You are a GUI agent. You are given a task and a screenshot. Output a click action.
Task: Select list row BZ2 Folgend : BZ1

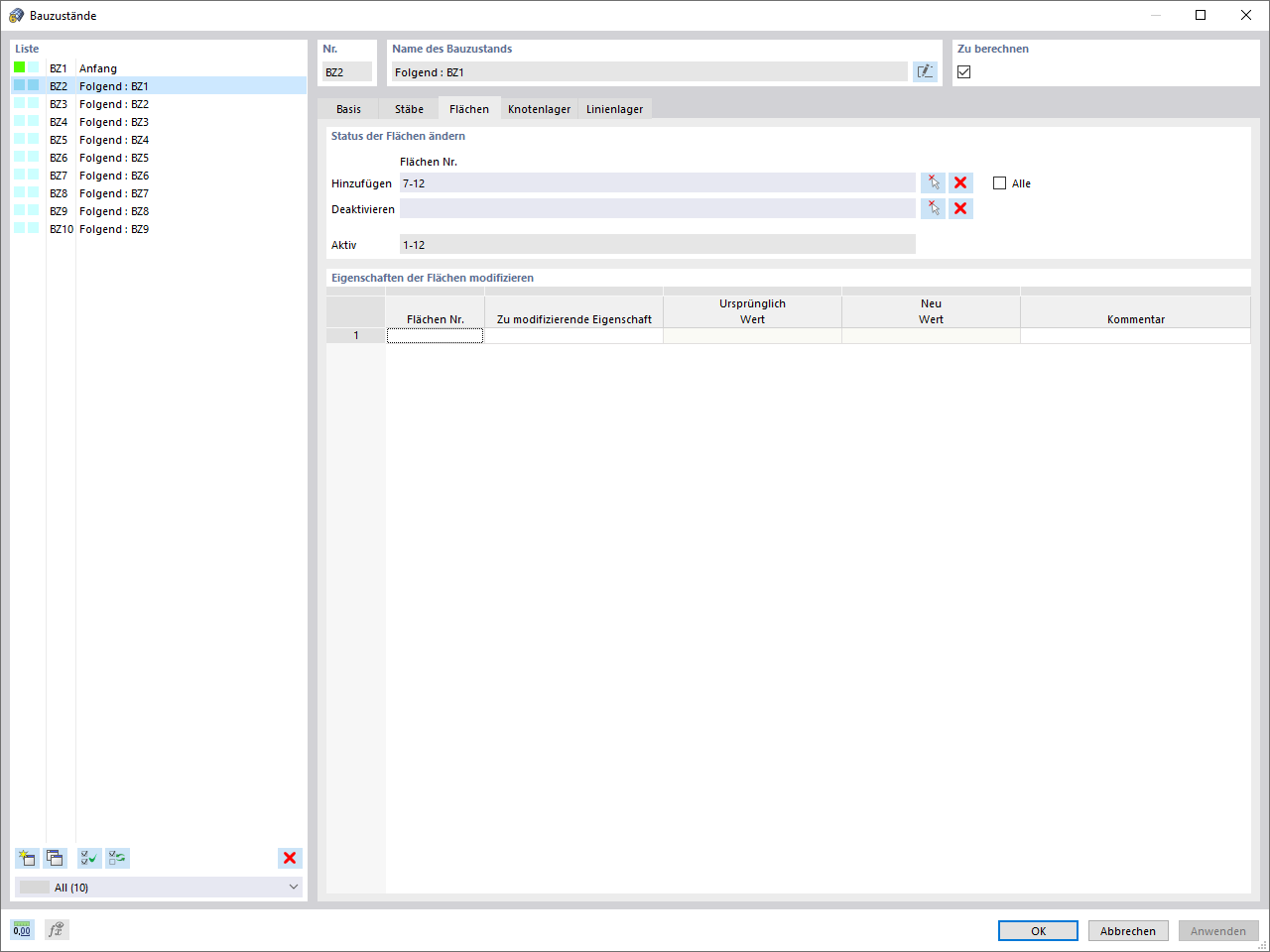tap(159, 86)
